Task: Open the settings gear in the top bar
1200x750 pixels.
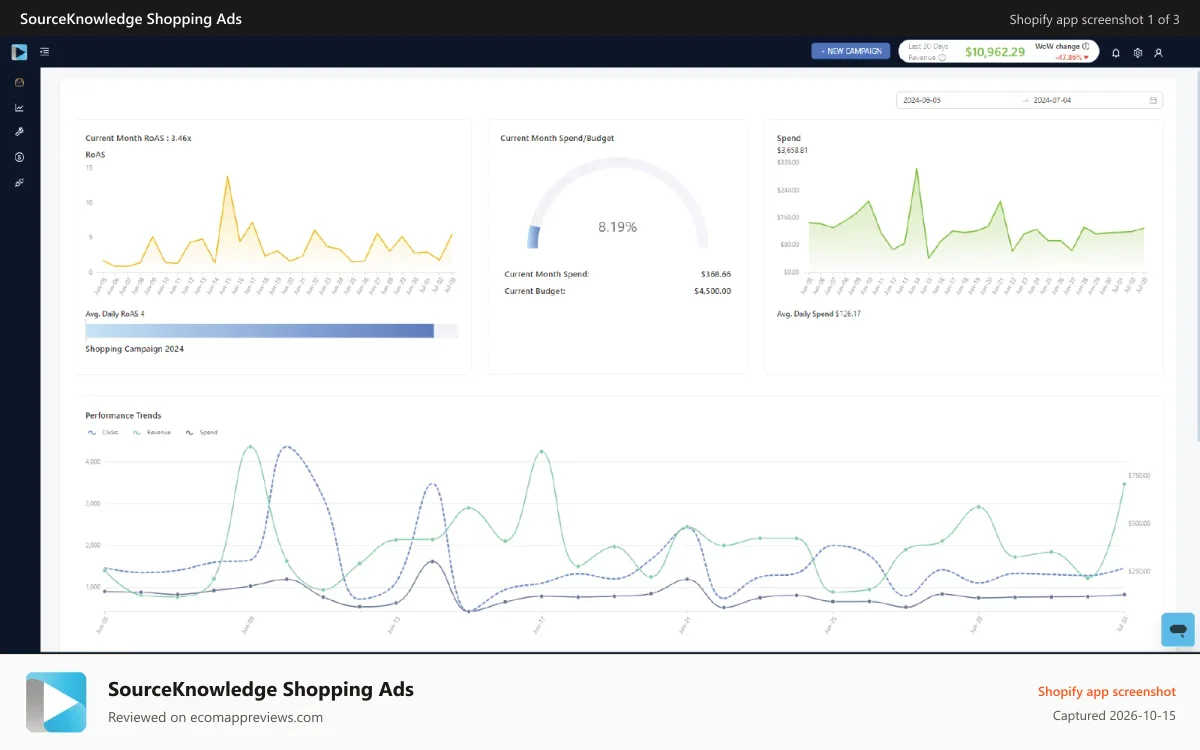Action: (1137, 53)
